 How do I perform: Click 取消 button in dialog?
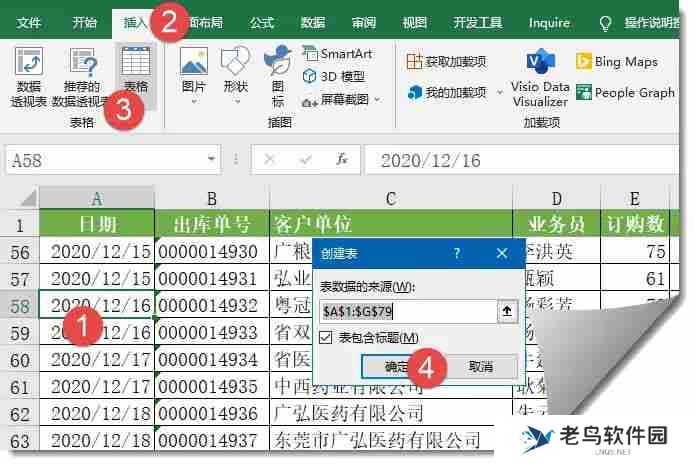(x=481, y=367)
